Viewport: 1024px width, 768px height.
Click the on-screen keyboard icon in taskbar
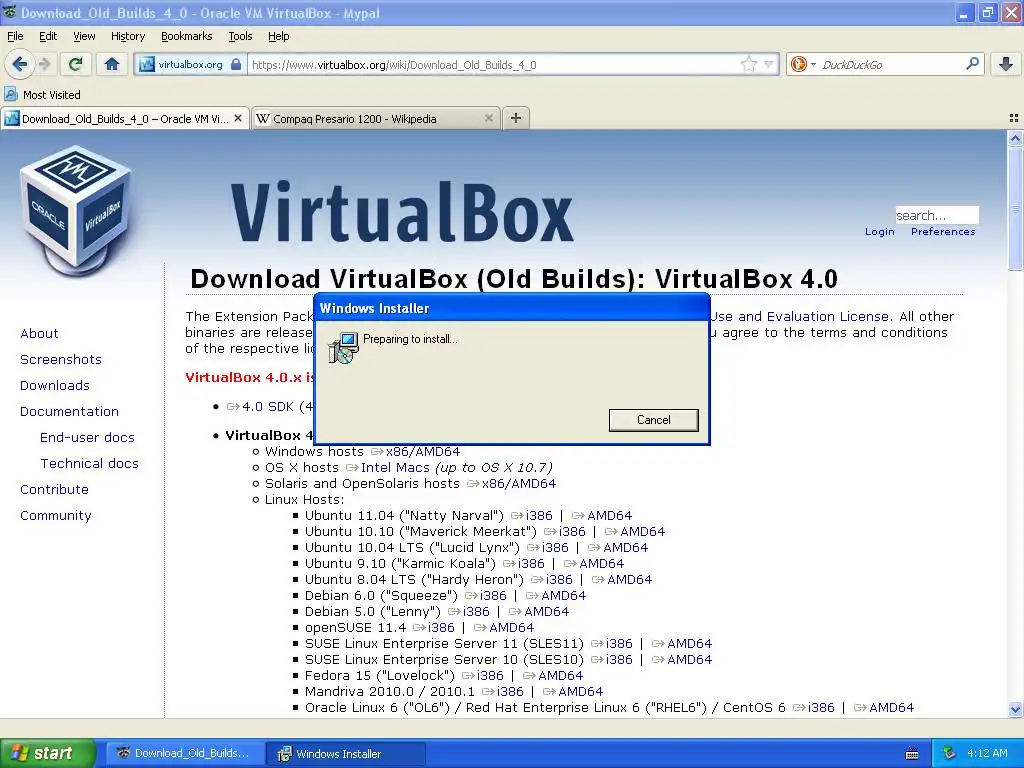pyautogui.click(x=912, y=754)
